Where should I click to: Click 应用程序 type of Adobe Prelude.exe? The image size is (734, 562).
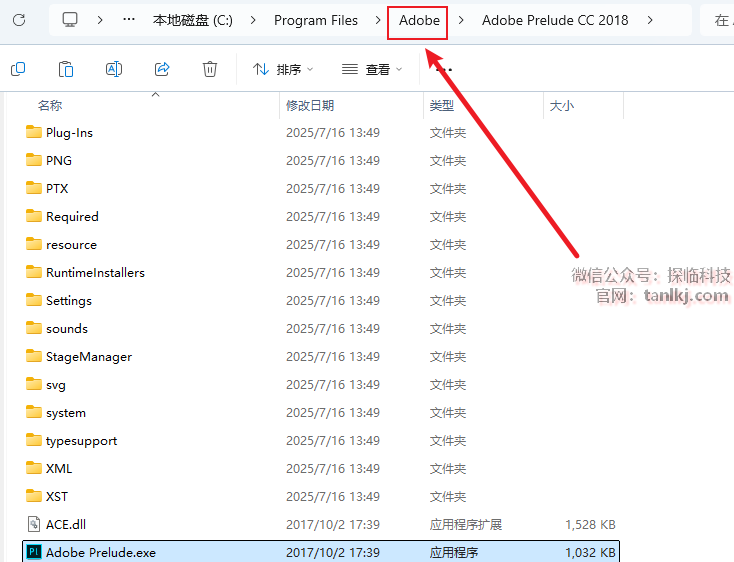tap(454, 552)
